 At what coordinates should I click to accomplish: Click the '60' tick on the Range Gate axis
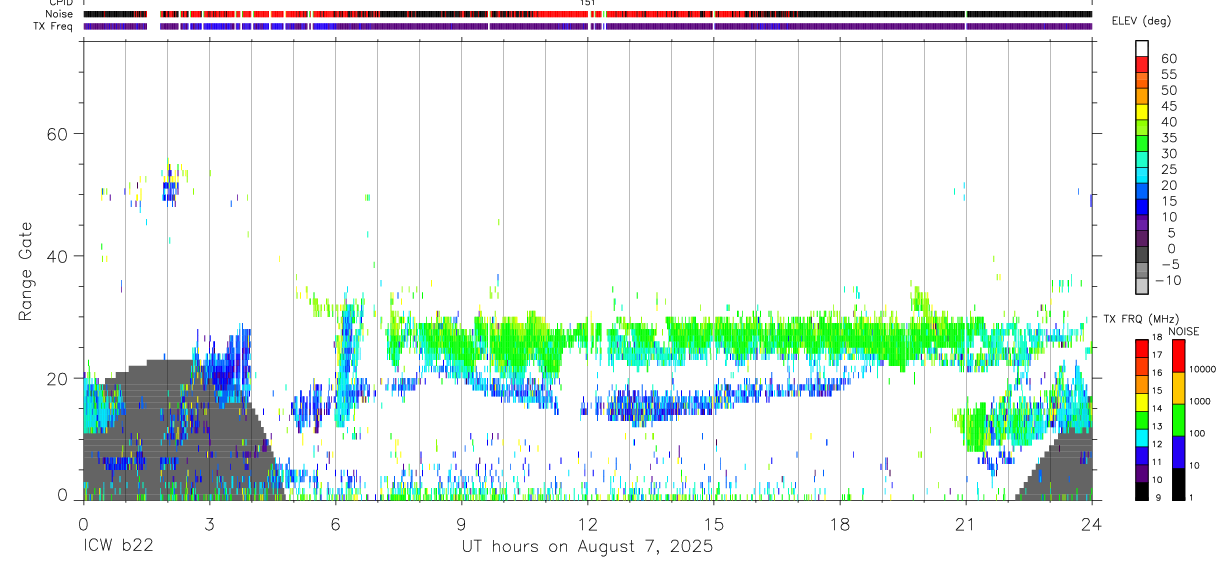[x=57, y=134]
